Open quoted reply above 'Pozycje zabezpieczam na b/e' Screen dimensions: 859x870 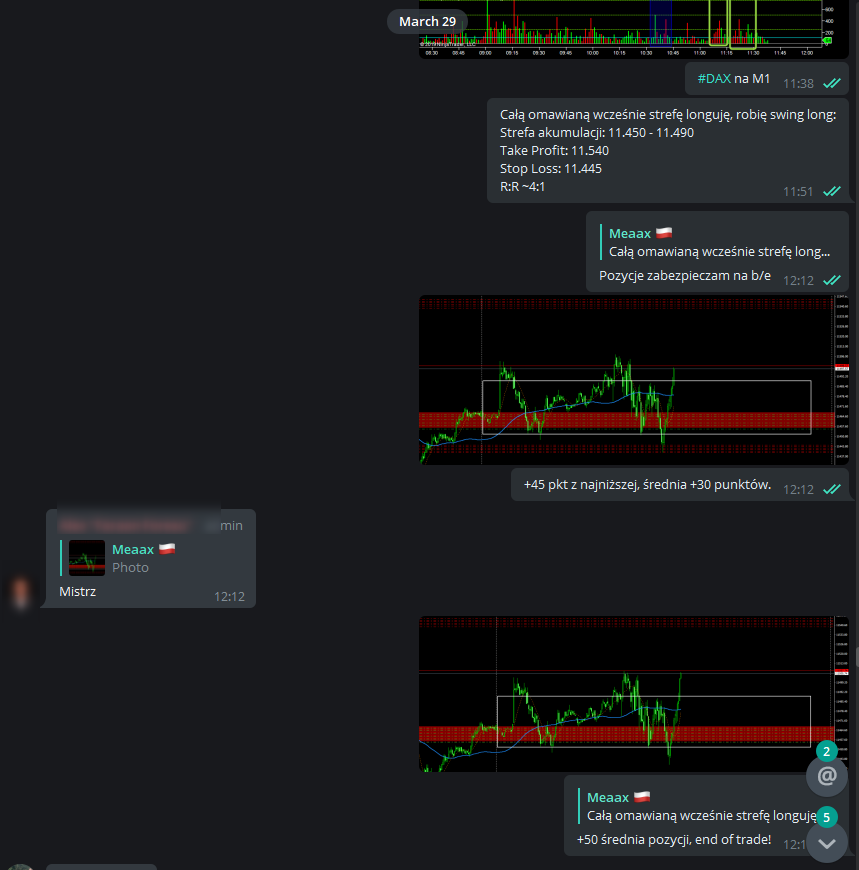tap(718, 242)
